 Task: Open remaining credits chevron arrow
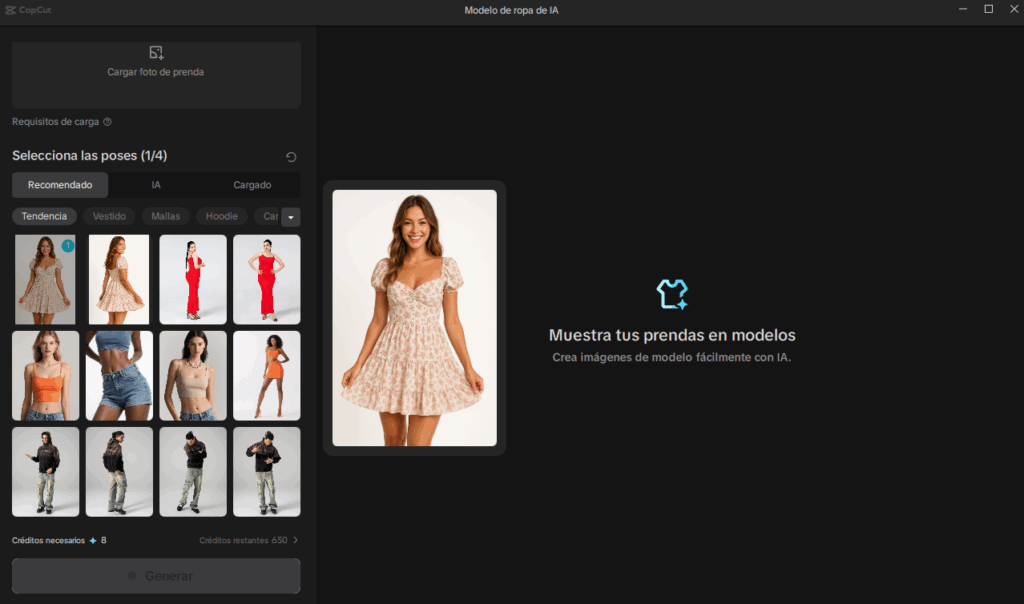296,540
